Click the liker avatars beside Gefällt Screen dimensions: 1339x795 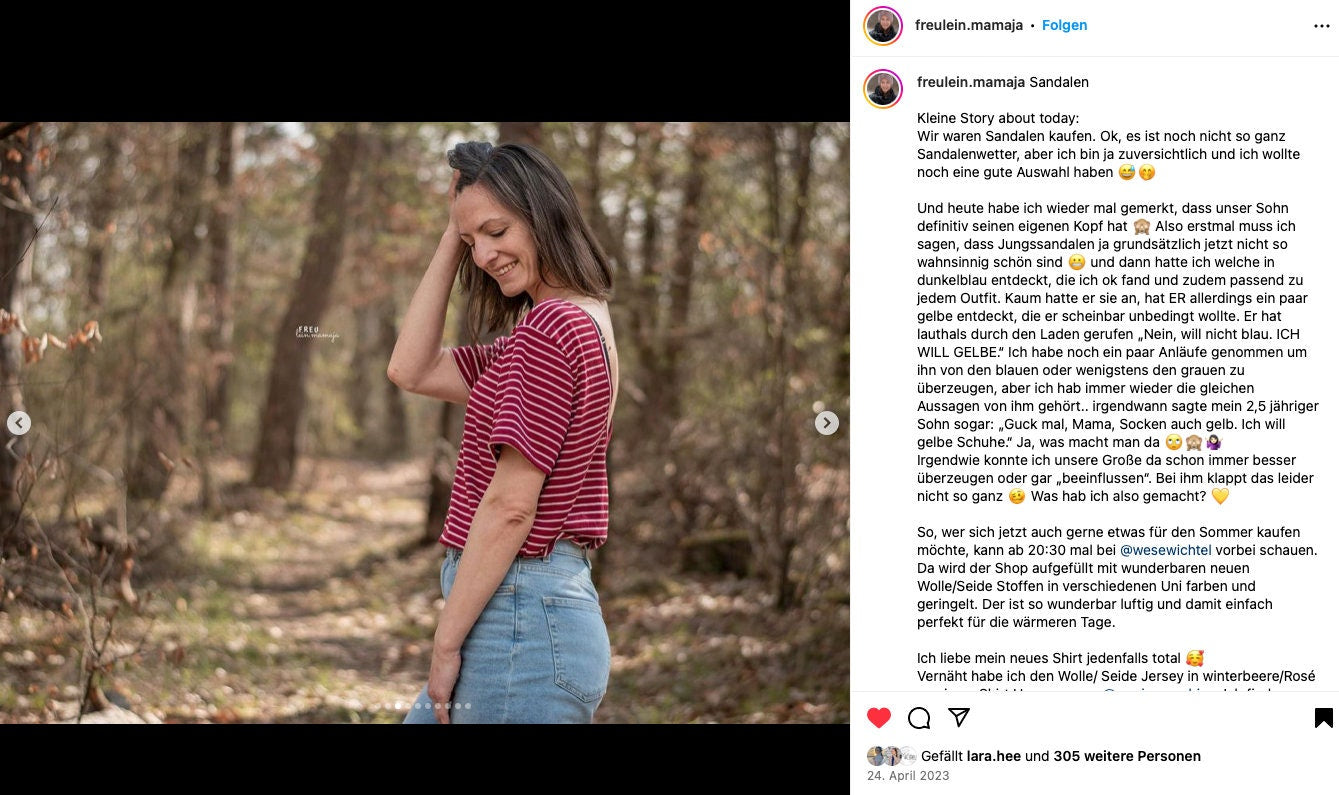coord(891,756)
